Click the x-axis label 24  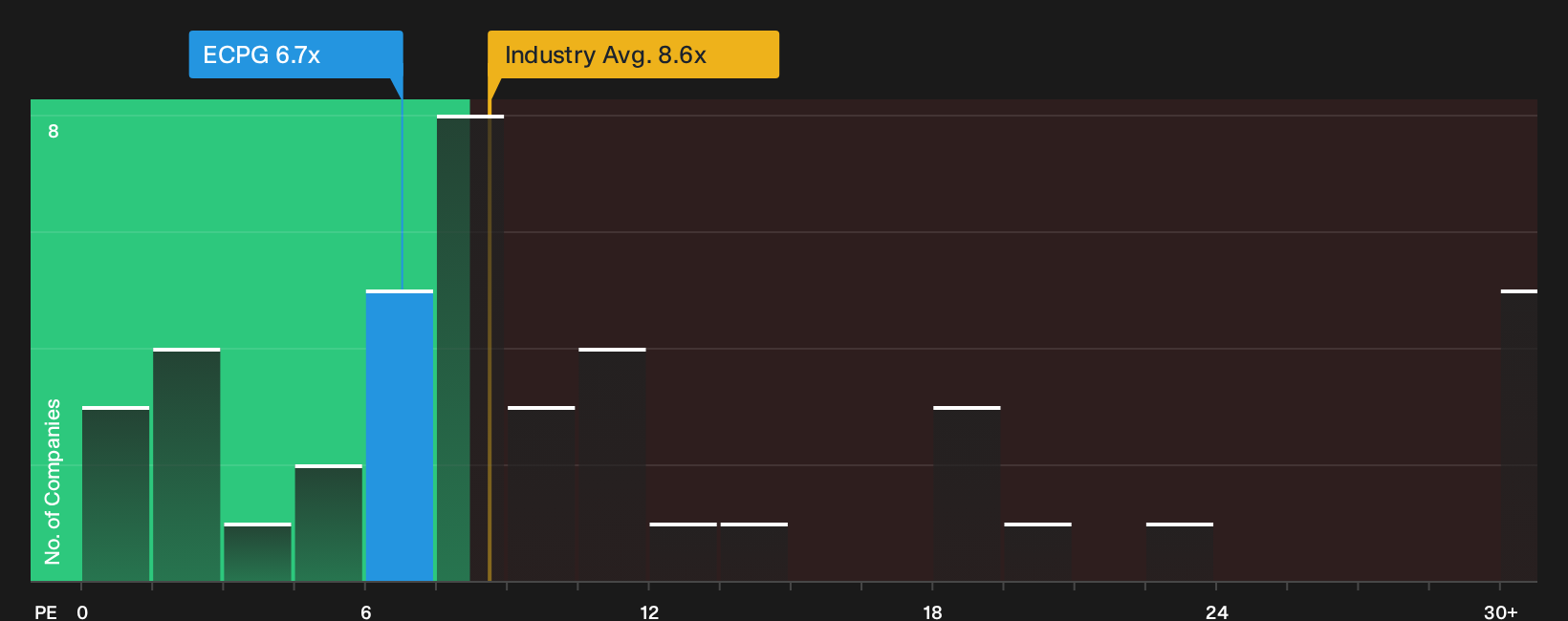1216,611
